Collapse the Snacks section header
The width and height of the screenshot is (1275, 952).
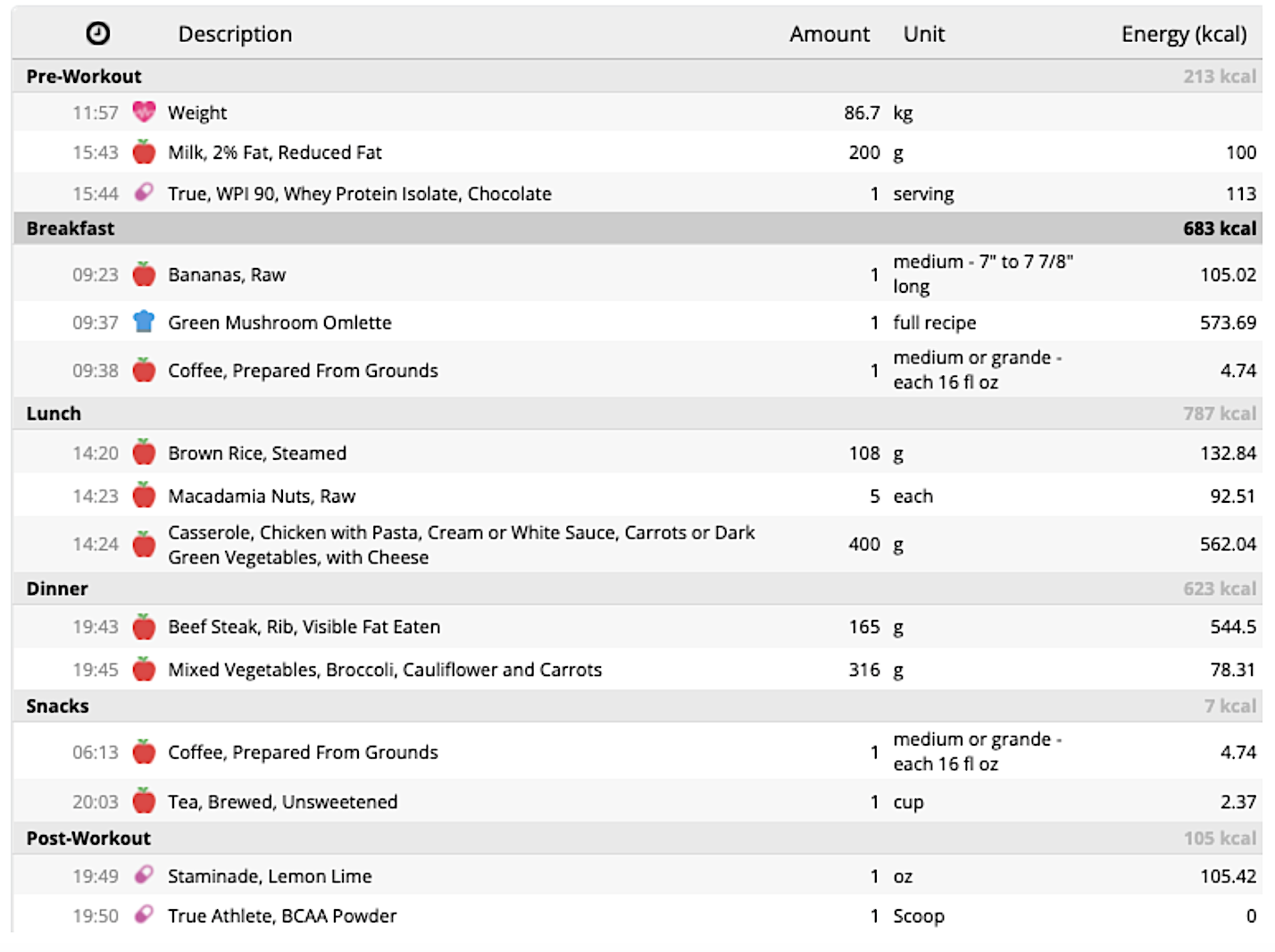point(57,706)
